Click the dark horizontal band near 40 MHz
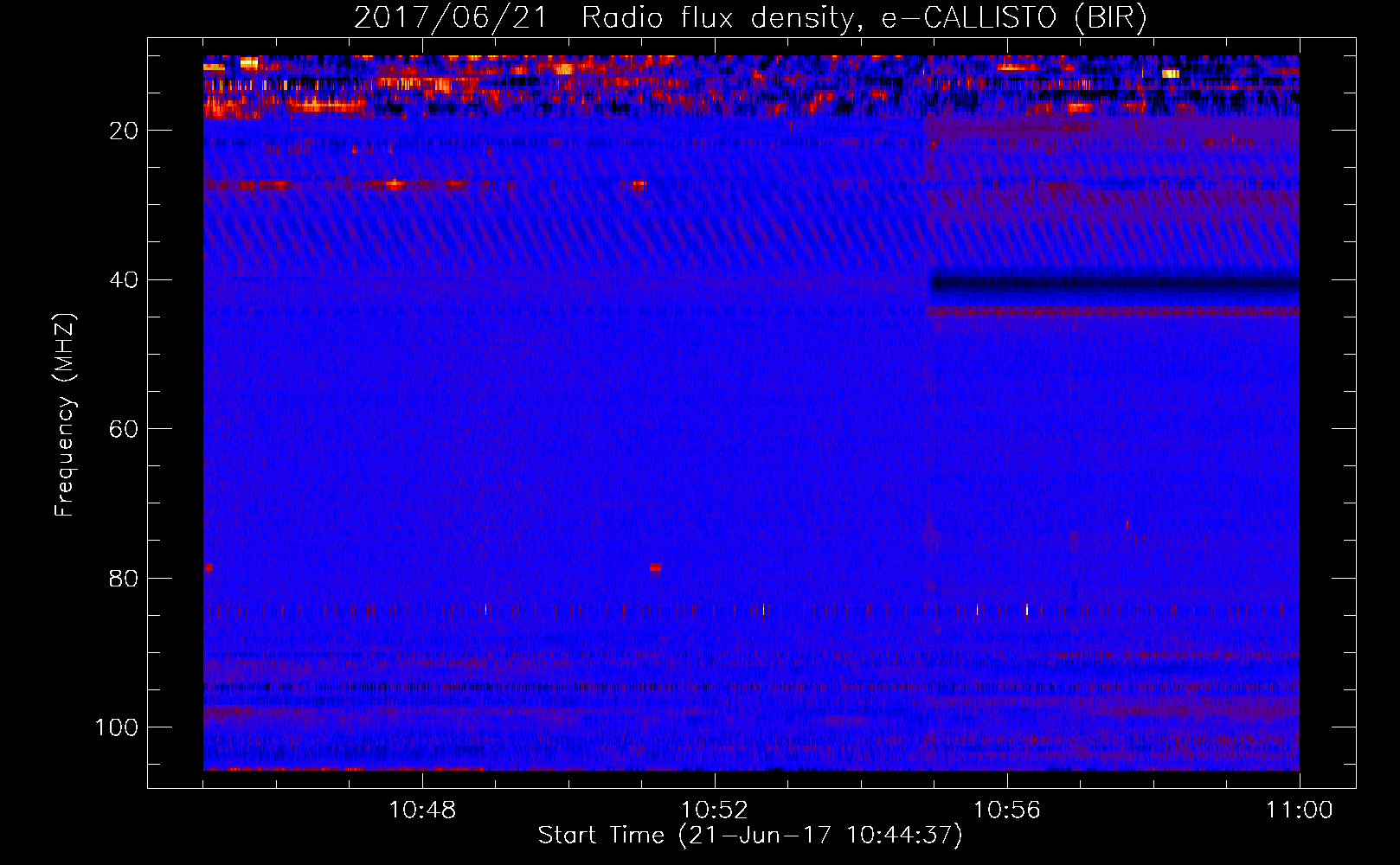This screenshot has width=1400, height=865. coord(1114,283)
